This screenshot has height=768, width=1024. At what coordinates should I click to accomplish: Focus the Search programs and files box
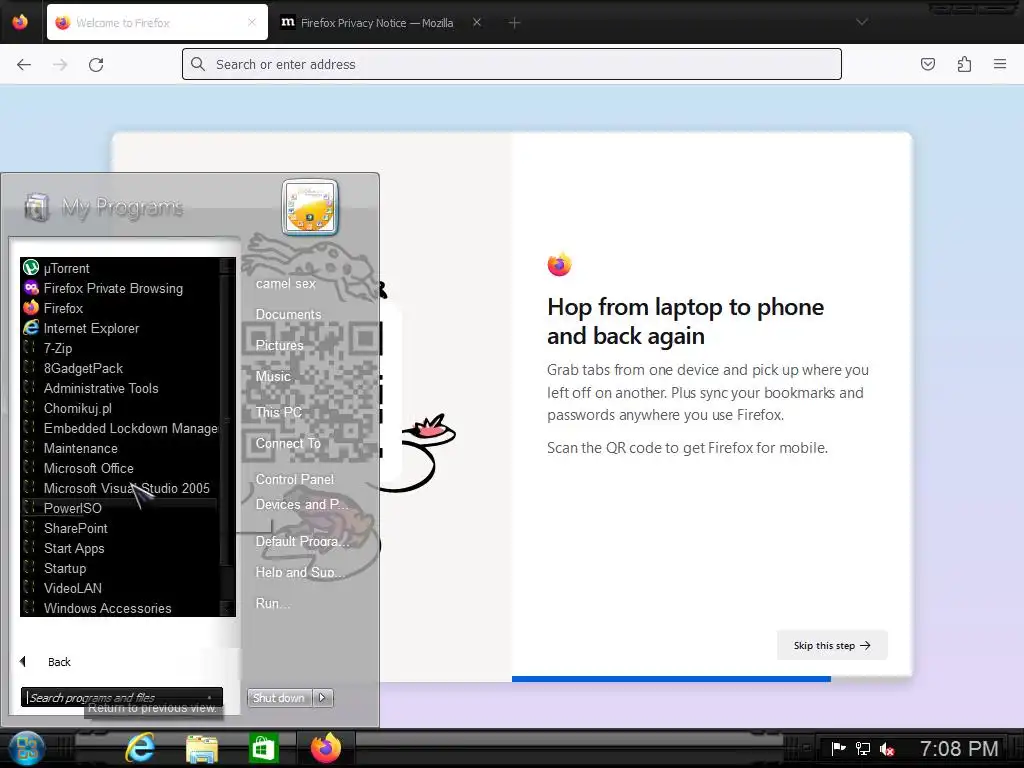point(121,697)
